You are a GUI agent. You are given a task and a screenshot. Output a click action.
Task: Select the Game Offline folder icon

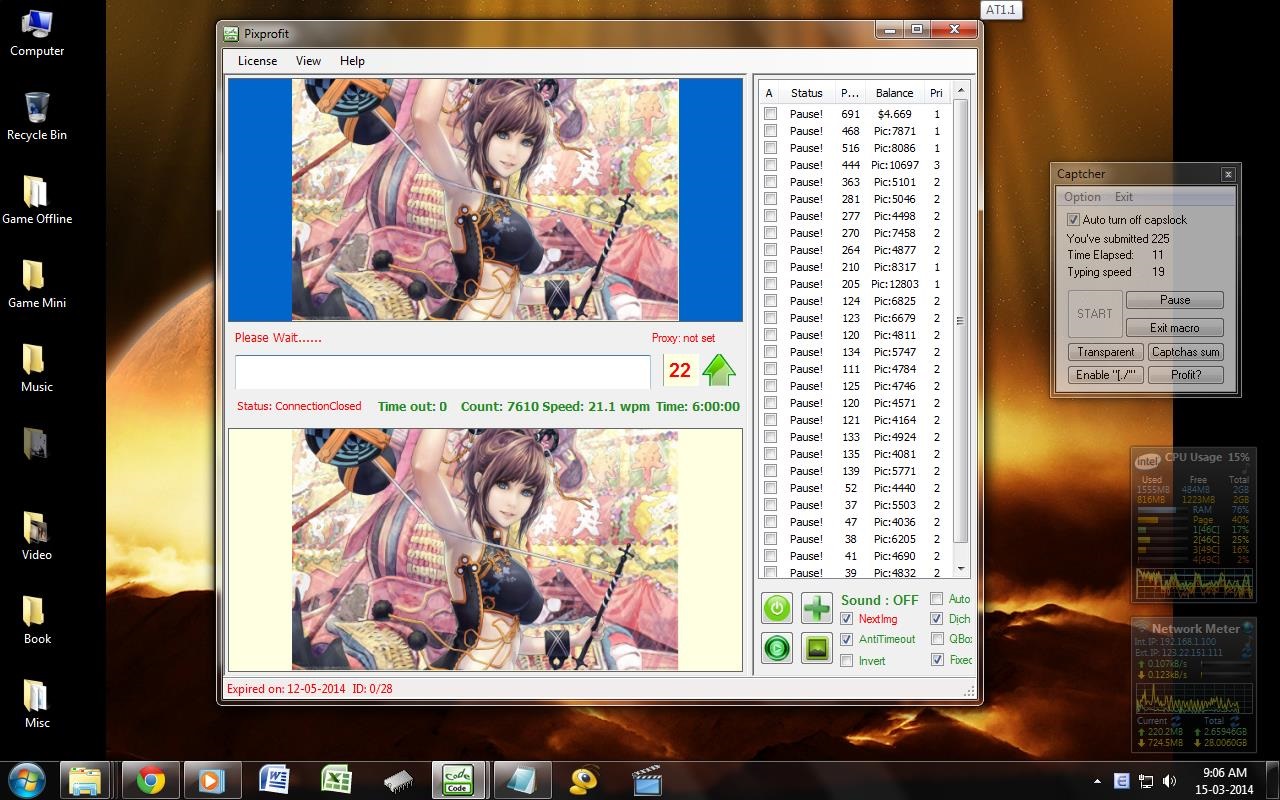click(x=37, y=199)
